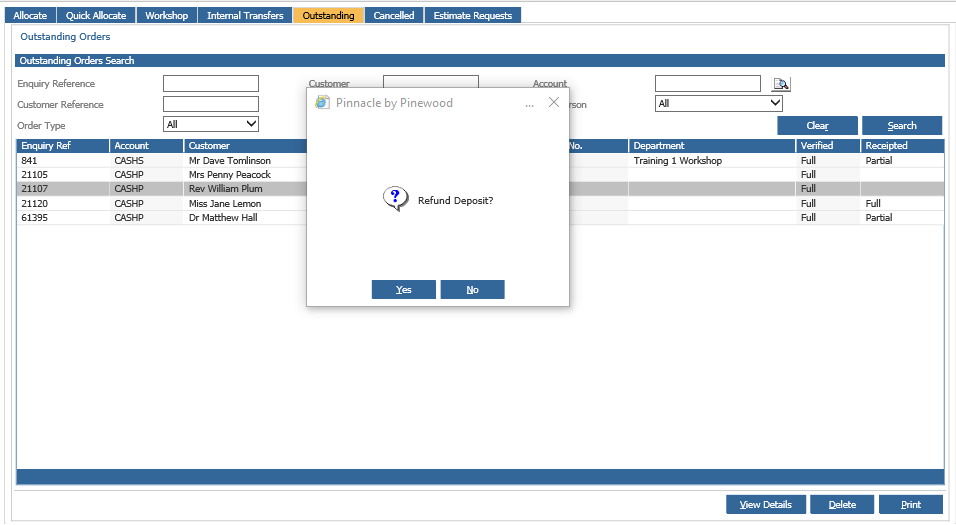The height and width of the screenshot is (525, 956).
Task: Switch to the Allocate tab
Action: click(30, 15)
